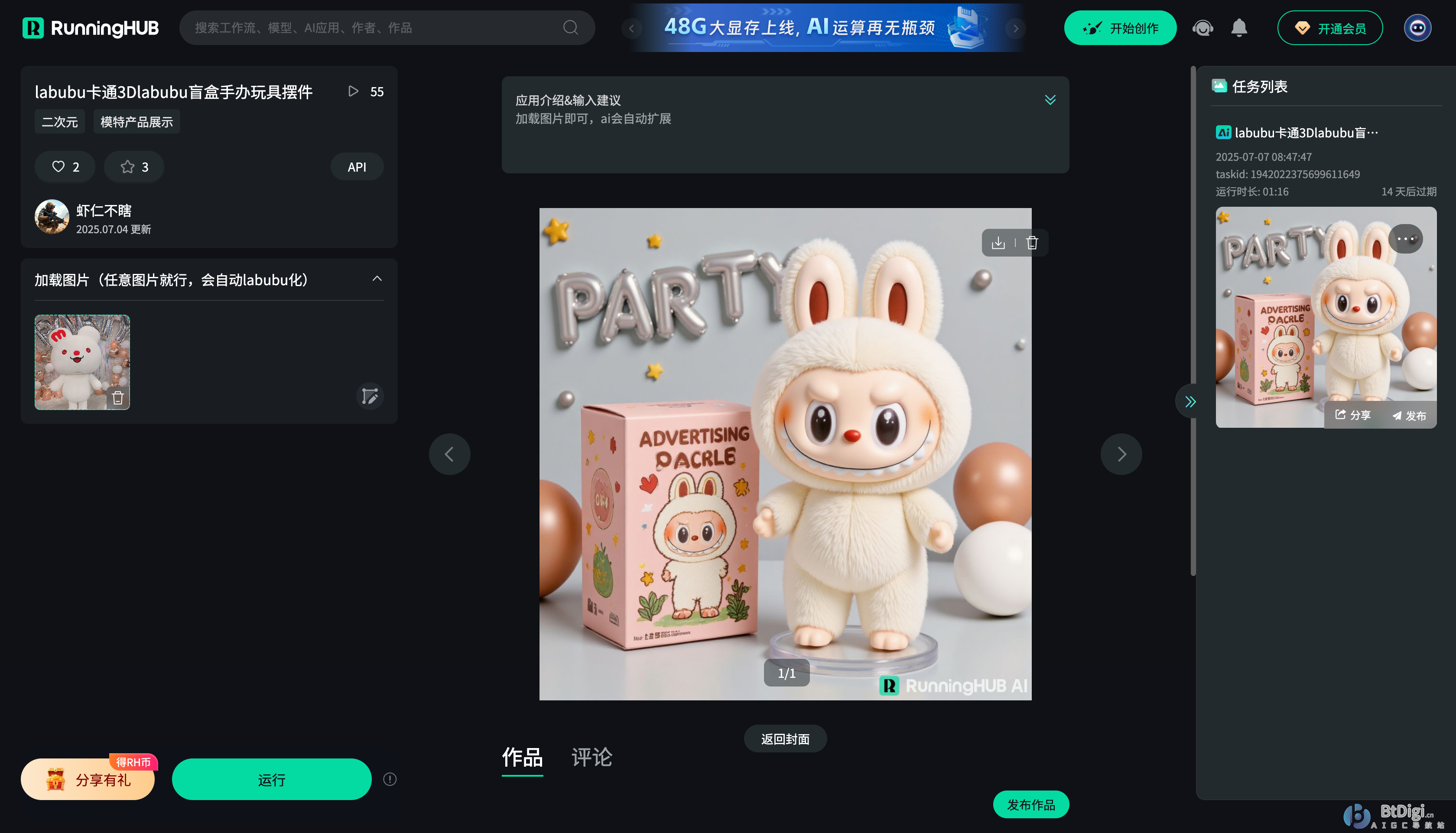Switch to the 作品 tab
The width and height of the screenshot is (1456, 833).
click(522, 758)
